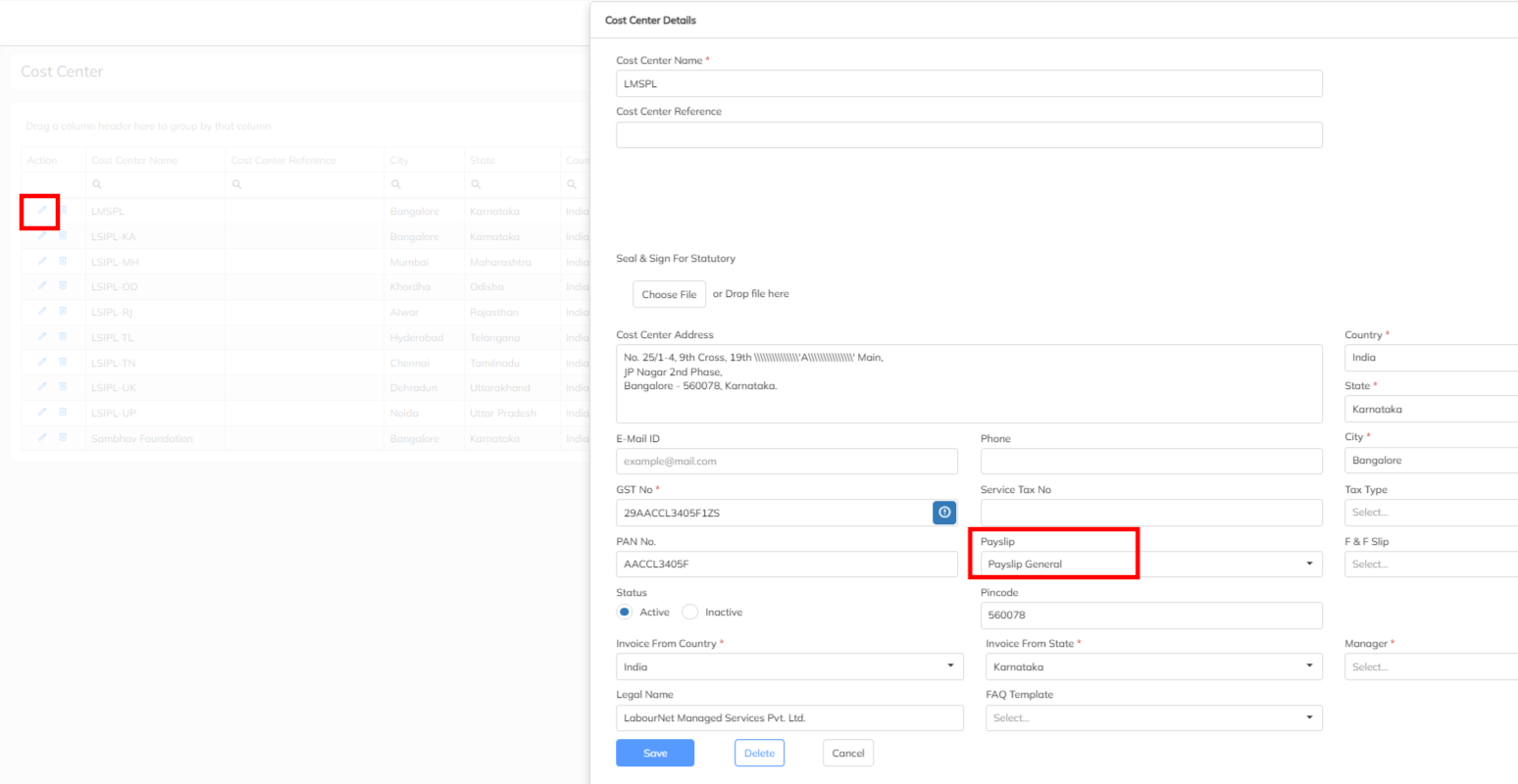Click the State column header
The height and width of the screenshot is (784, 1518).
[482, 161]
